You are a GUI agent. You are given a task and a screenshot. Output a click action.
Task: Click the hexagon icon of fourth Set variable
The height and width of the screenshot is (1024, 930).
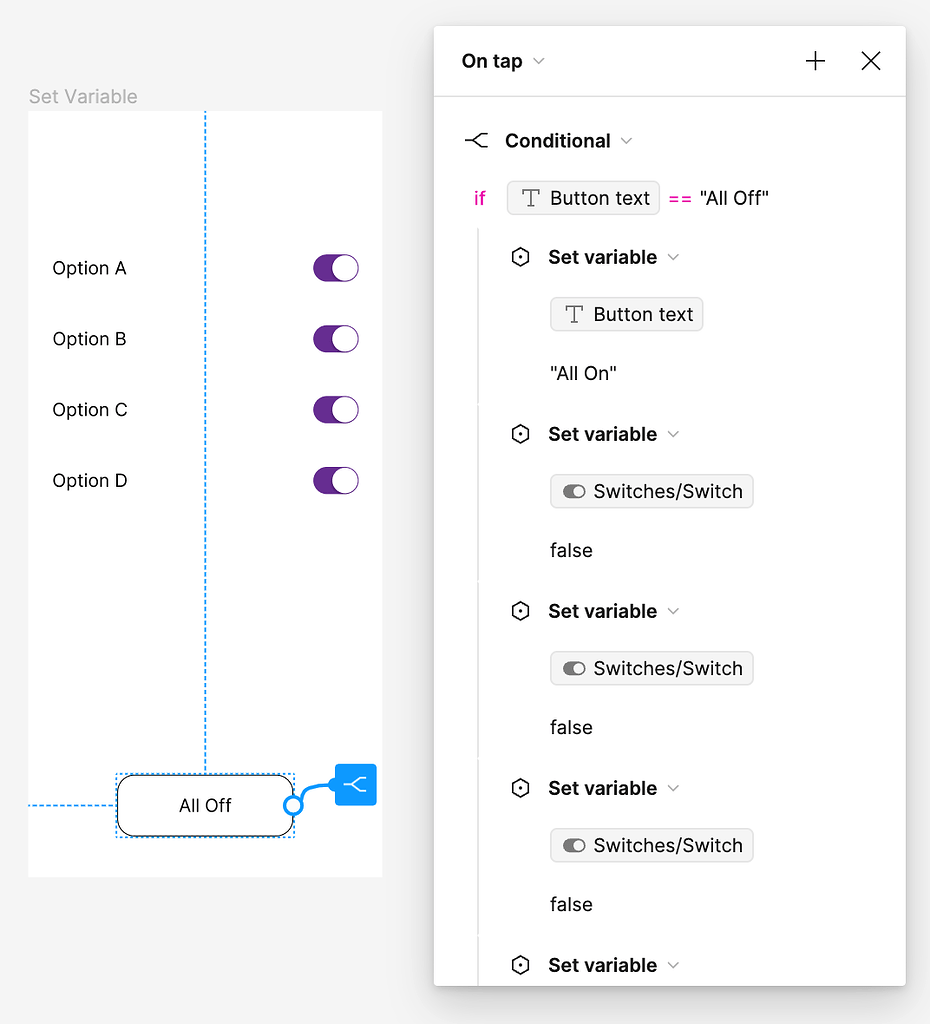click(520, 788)
